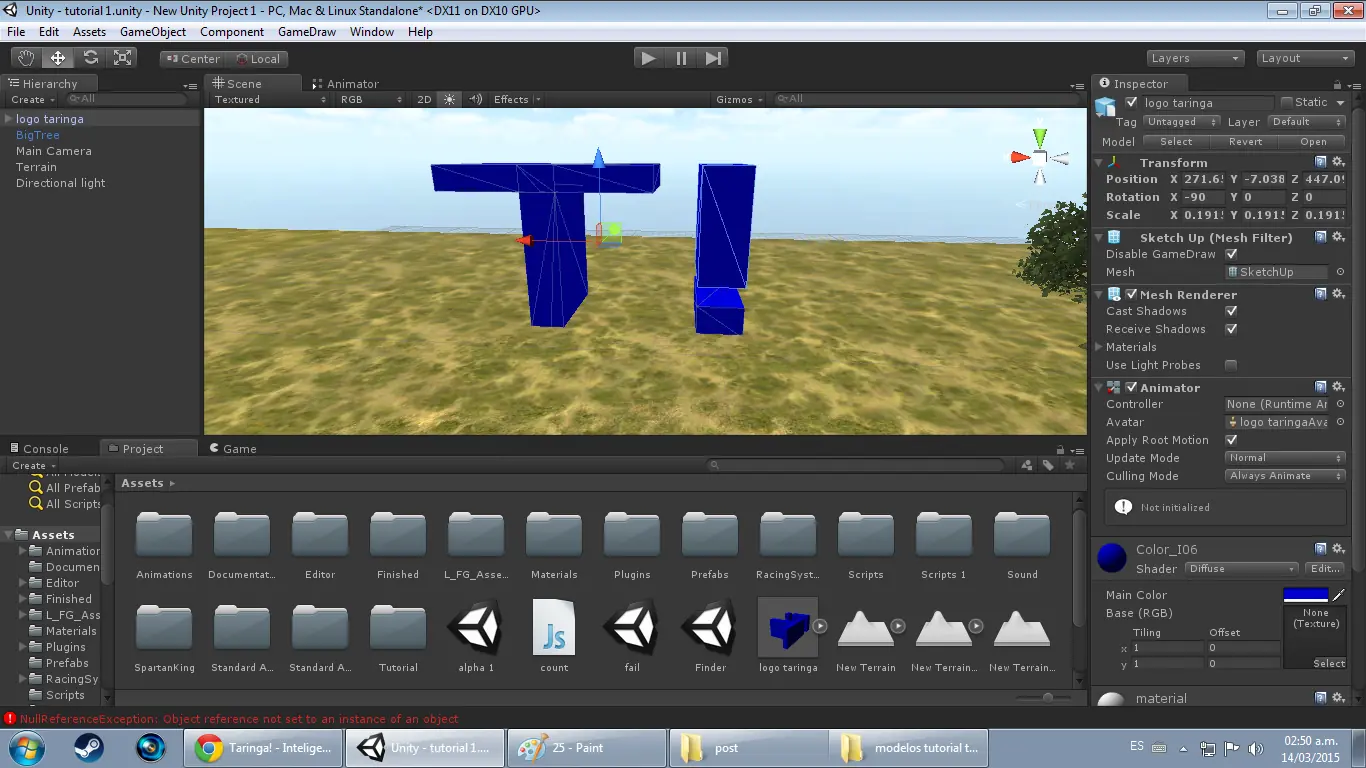Click the green Y axis cone of the scene orientation gizmo
1366x768 pixels.
click(1040, 137)
